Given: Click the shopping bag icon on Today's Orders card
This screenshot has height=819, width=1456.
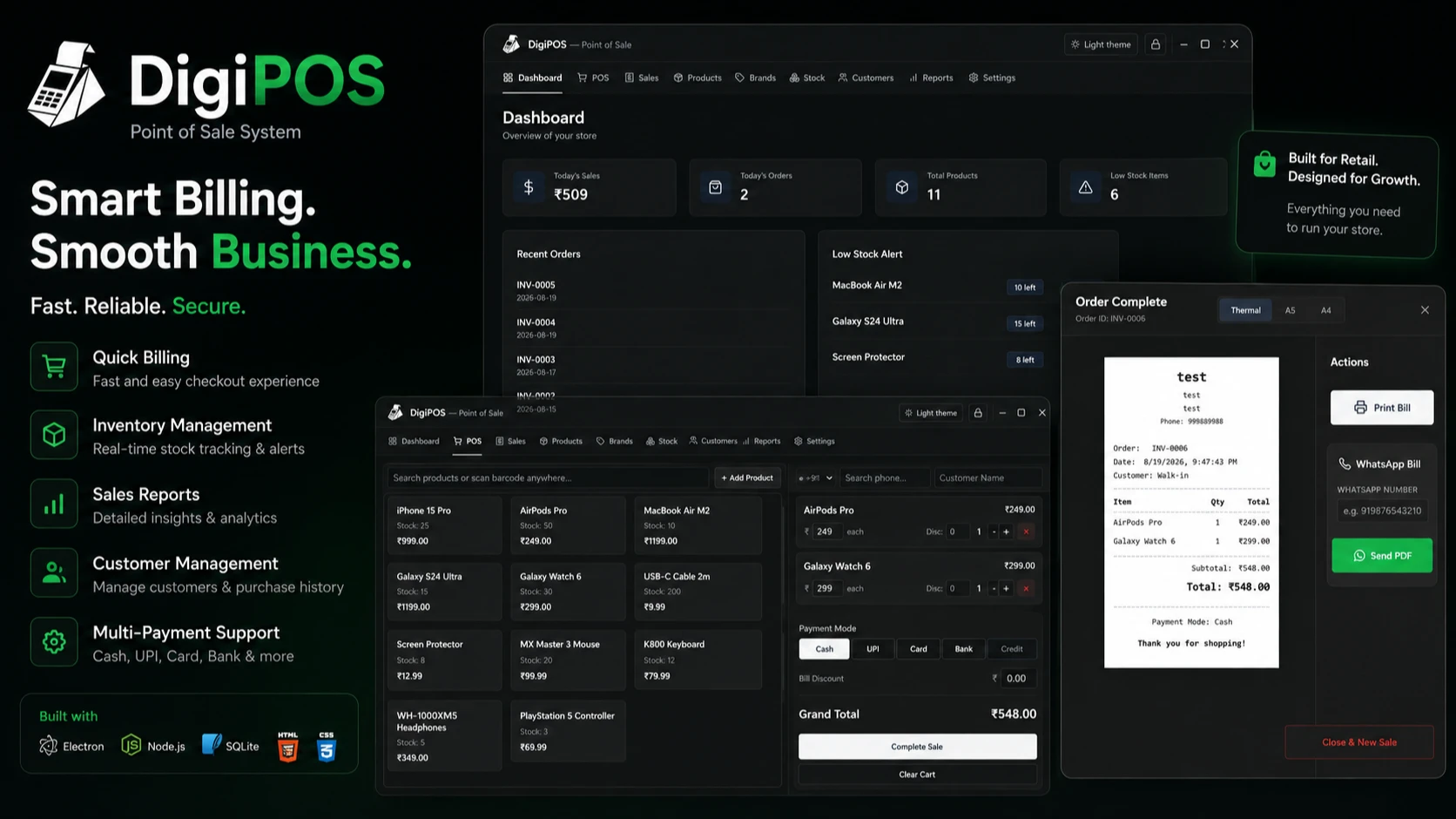Looking at the screenshot, I should 715,187.
